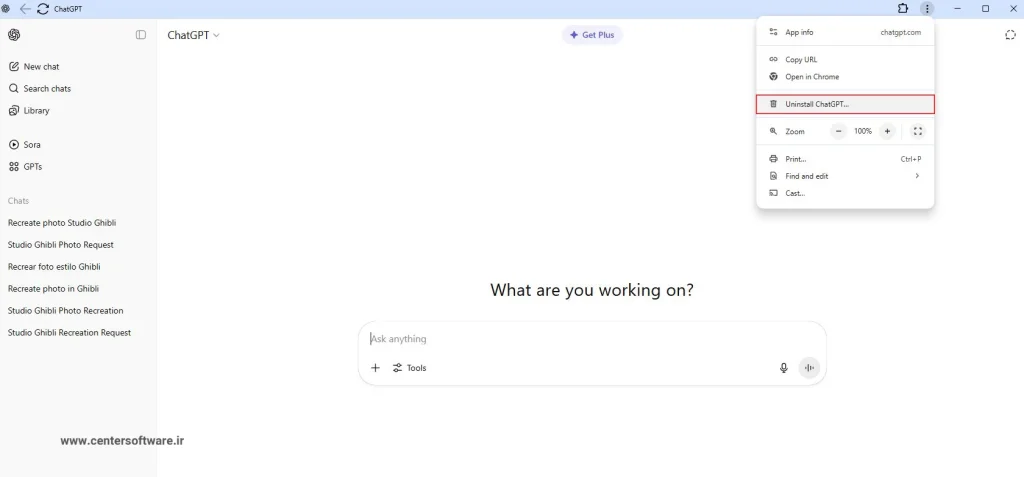Reload the app with the refresh icon
This screenshot has height=477, width=1024.
pos(43,8)
